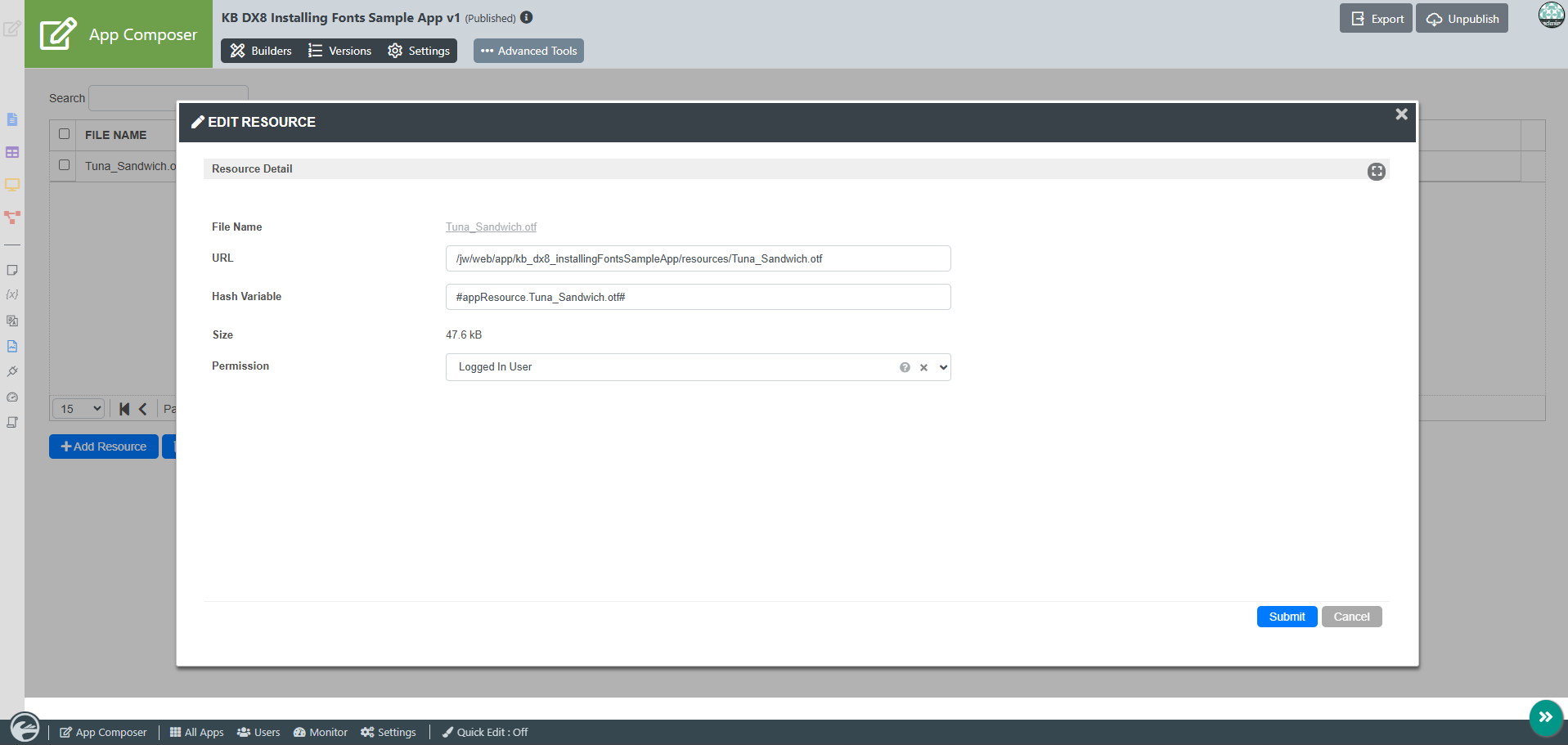Open the Advanced Tools menu
1568x745 pixels.
coord(528,51)
